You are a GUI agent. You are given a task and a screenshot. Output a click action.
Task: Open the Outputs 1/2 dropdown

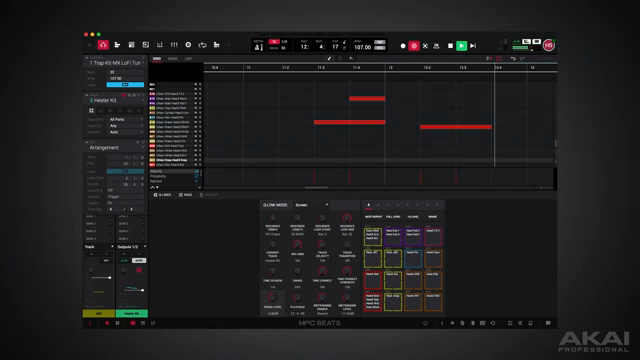point(131,247)
